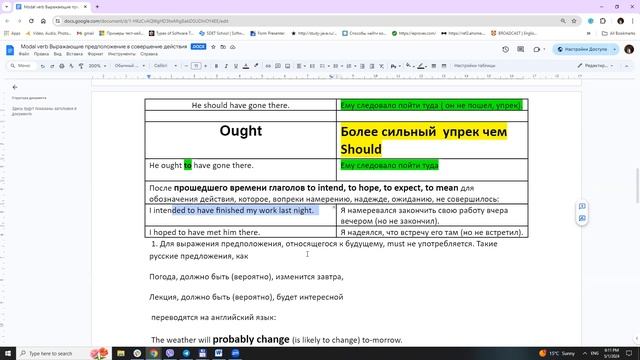Open the text color picker
The image size is (640, 360).
coord(246,66)
